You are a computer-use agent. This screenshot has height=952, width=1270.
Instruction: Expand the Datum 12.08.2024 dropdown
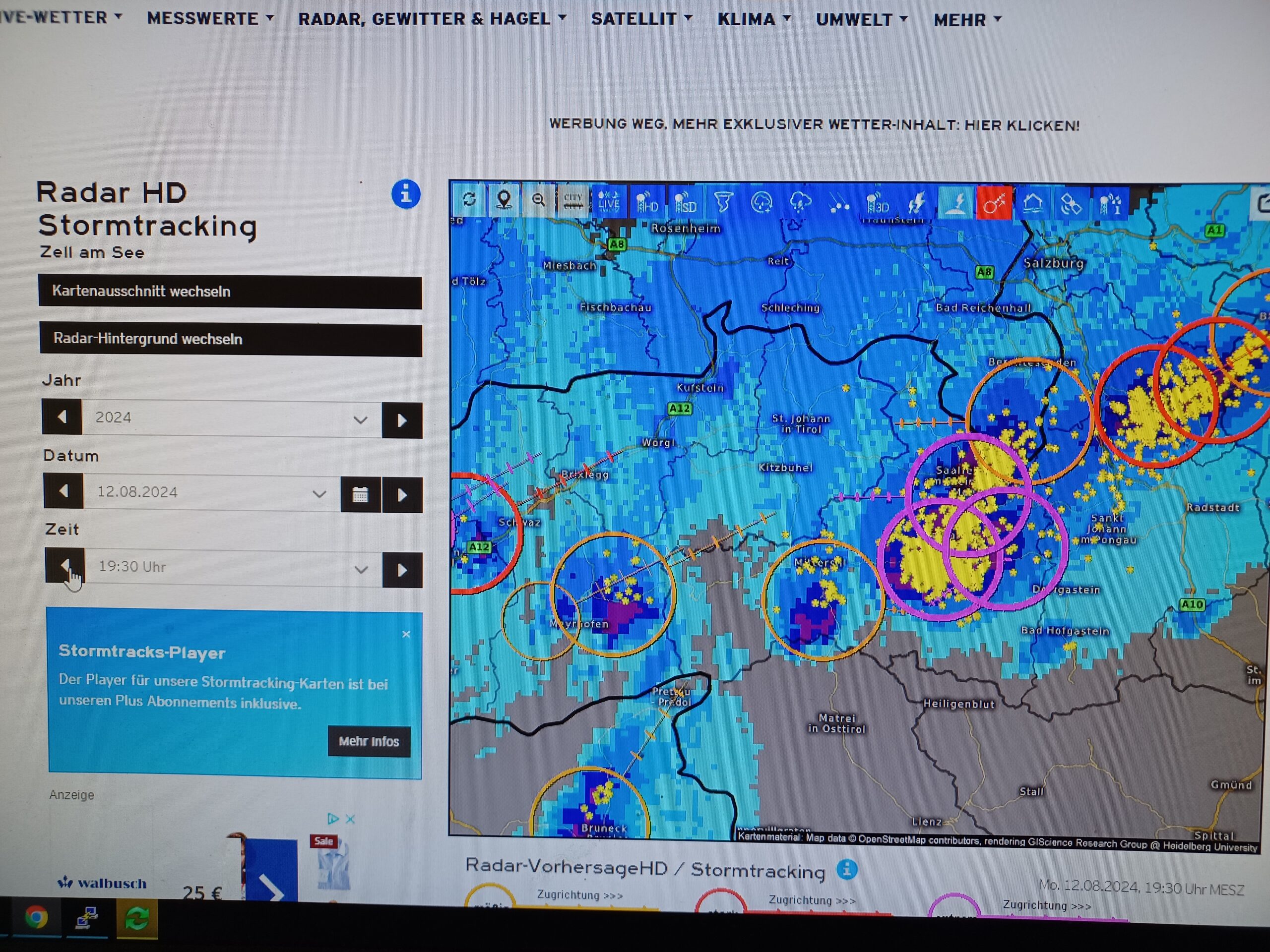pyautogui.click(x=212, y=492)
